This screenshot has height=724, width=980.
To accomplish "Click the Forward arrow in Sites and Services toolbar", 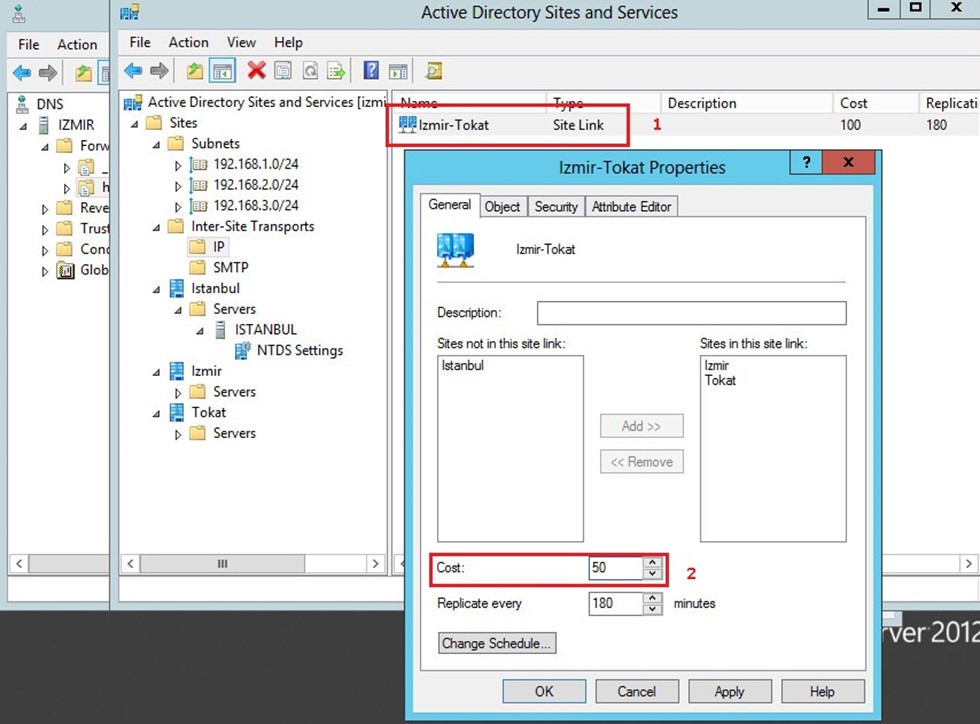I will [x=159, y=71].
